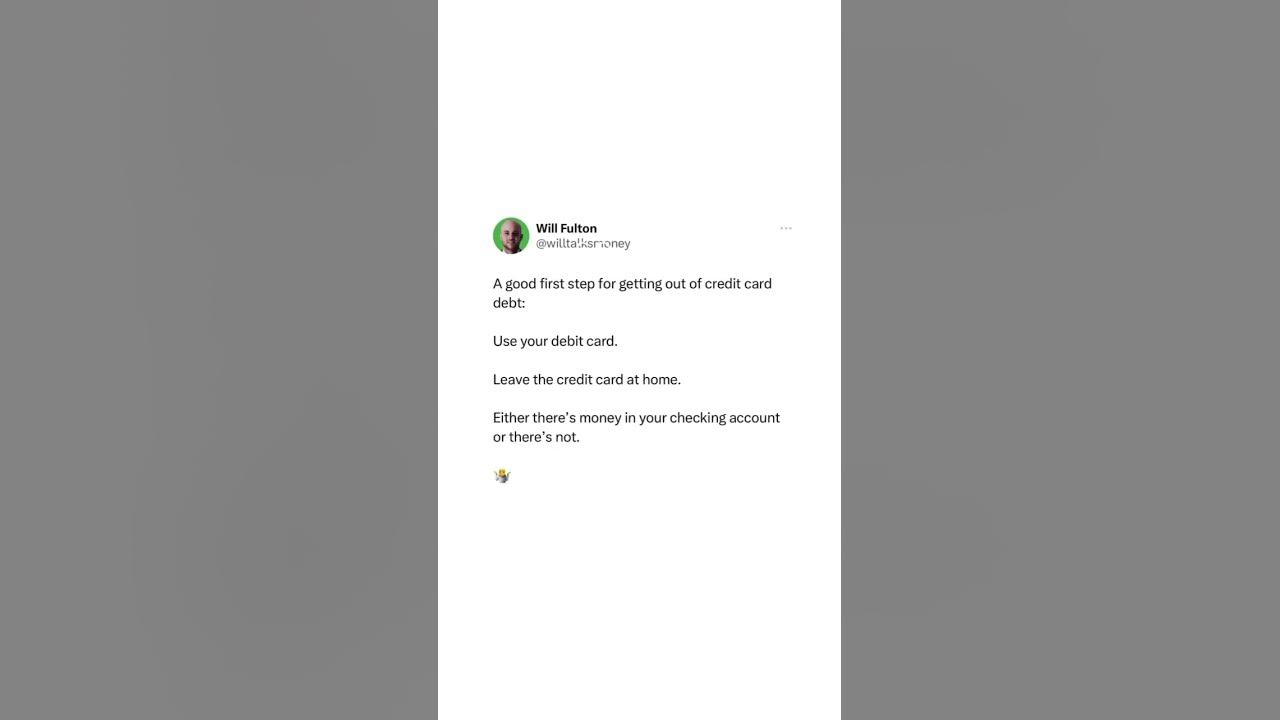Open Will Fulton's profile name link

566,228
